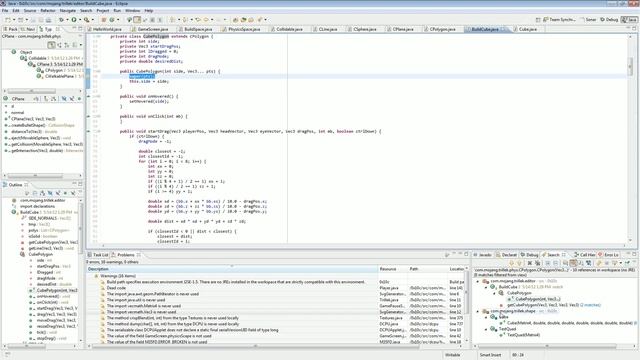Switch to the Debug perspective
Viewport: 640px width, 360px height.
(x=609, y=20)
